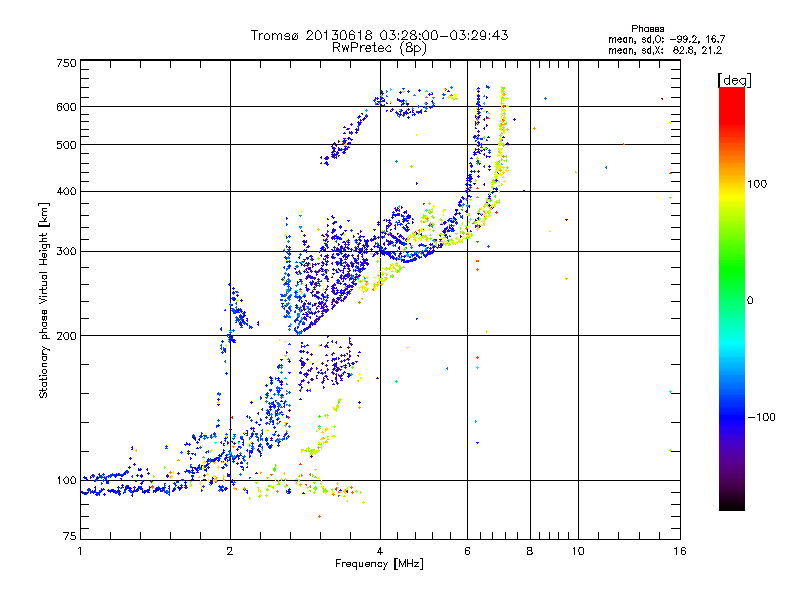This screenshot has height=600, width=800.
Task: Click the y-axis tick label '750'
Action: (66, 63)
